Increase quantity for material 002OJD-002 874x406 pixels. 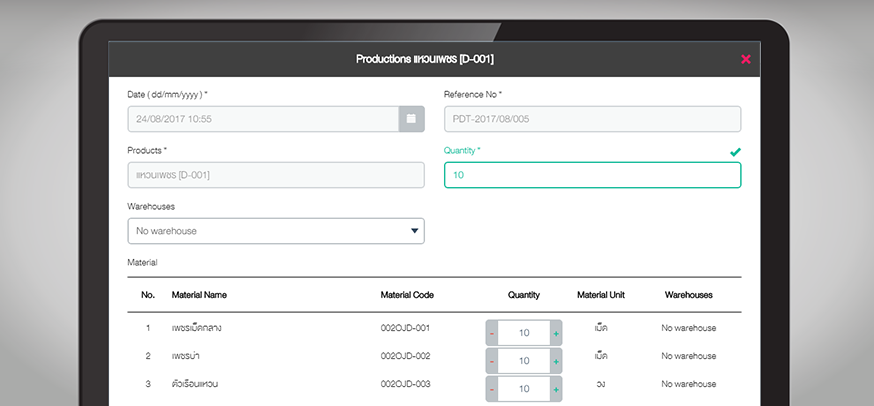pos(556,361)
